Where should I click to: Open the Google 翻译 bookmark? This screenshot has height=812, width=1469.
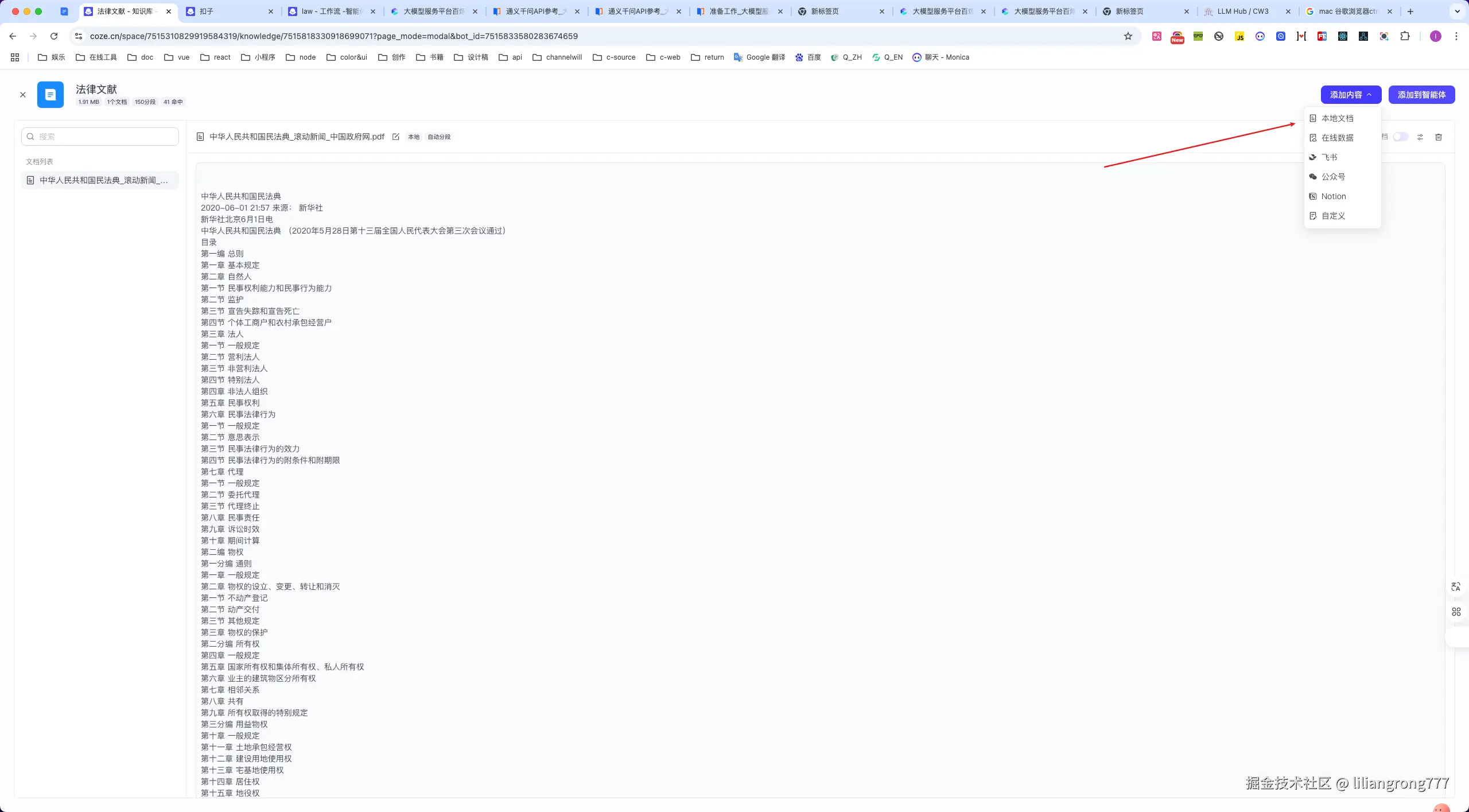(x=759, y=57)
